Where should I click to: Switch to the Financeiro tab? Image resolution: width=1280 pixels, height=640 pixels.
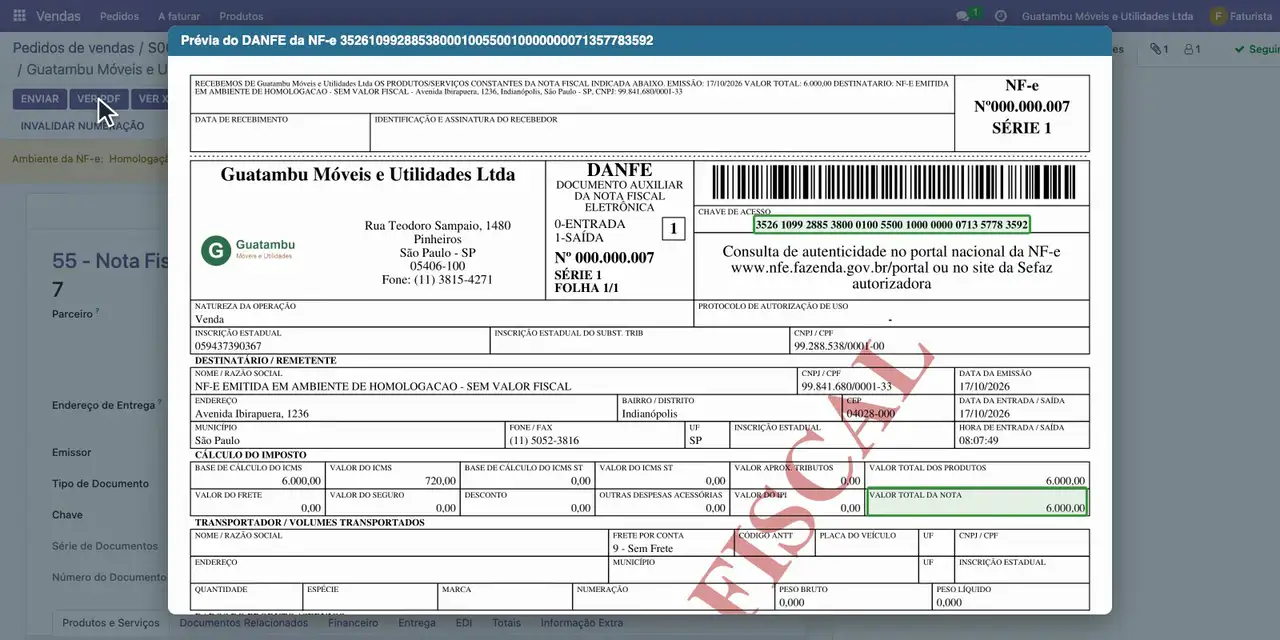pos(353,623)
